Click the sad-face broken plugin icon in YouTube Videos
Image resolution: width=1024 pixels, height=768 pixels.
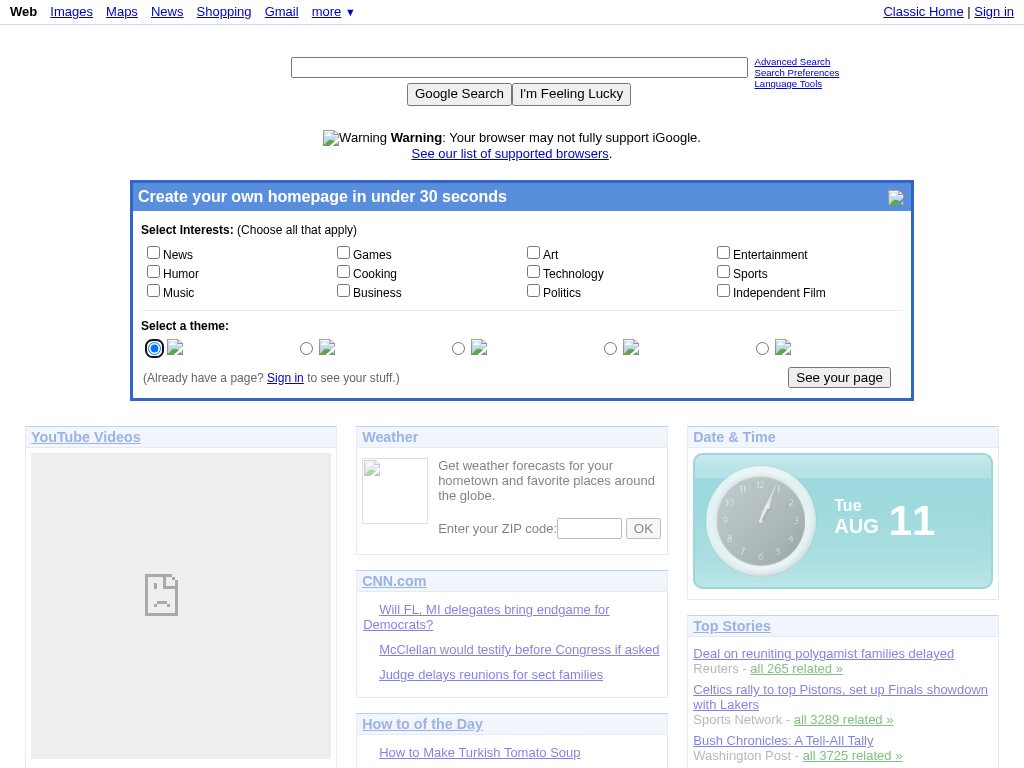pyautogui.click(x=161, y=595)
